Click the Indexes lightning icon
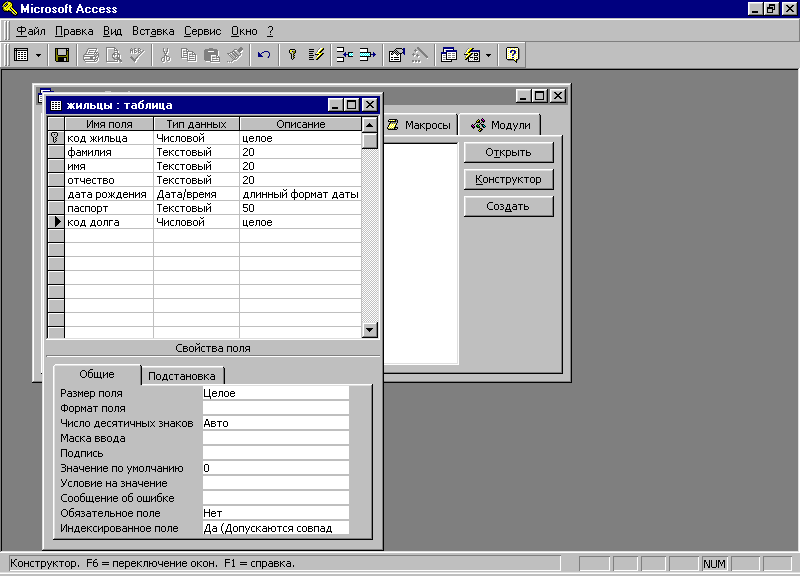800x576 pixels. tap(316, 55)
